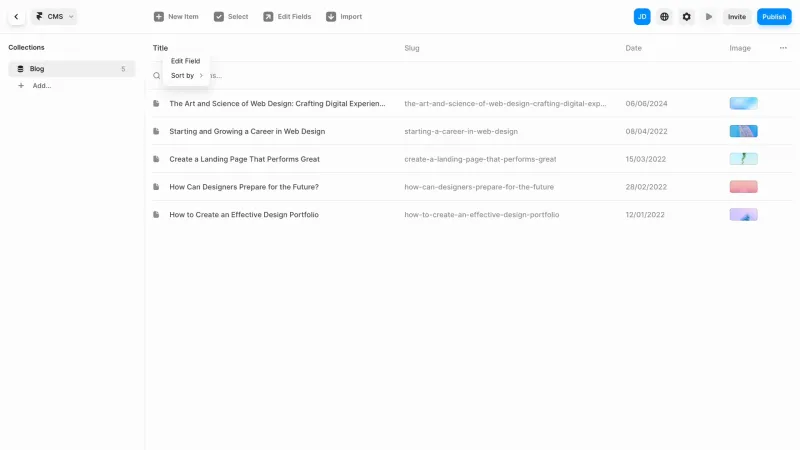This screenshot has width=800, height=450.
Task: Click the Image column header
Action: (x=740, y=48)
